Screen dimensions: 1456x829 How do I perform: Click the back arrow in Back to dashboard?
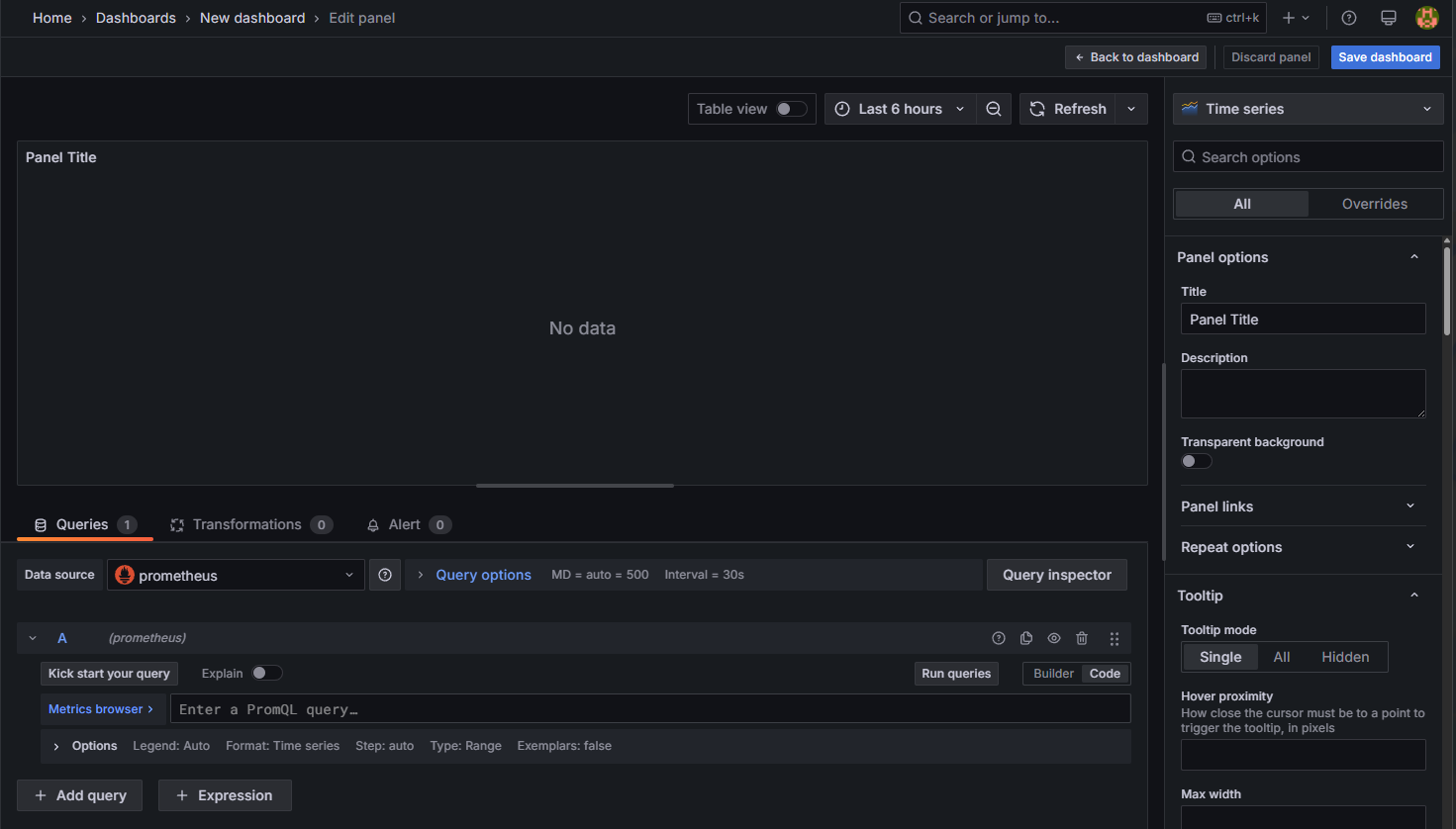[x=1080, y=57]
